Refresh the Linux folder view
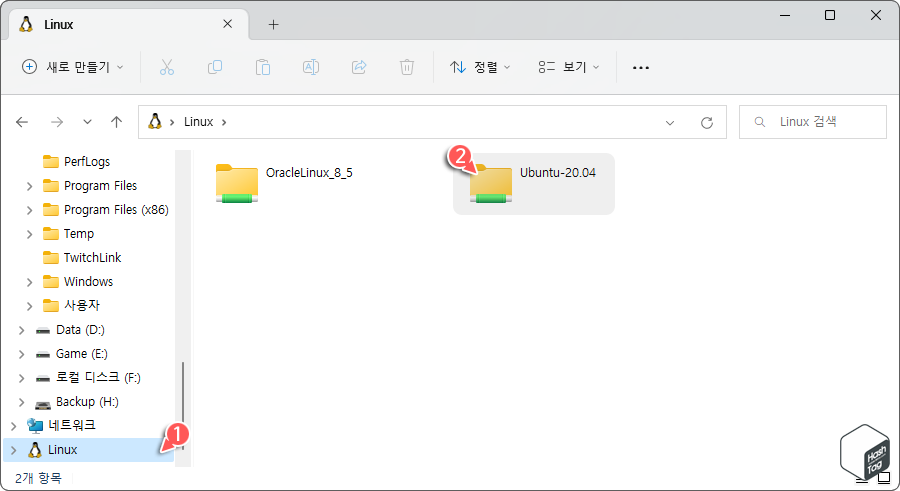 [707, 122]
